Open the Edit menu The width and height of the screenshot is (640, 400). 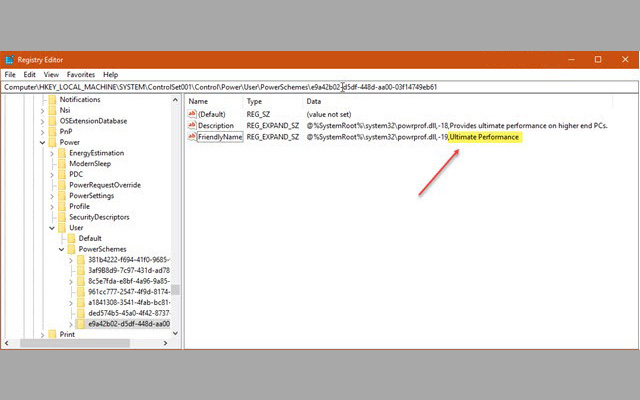tap(30, 74)
